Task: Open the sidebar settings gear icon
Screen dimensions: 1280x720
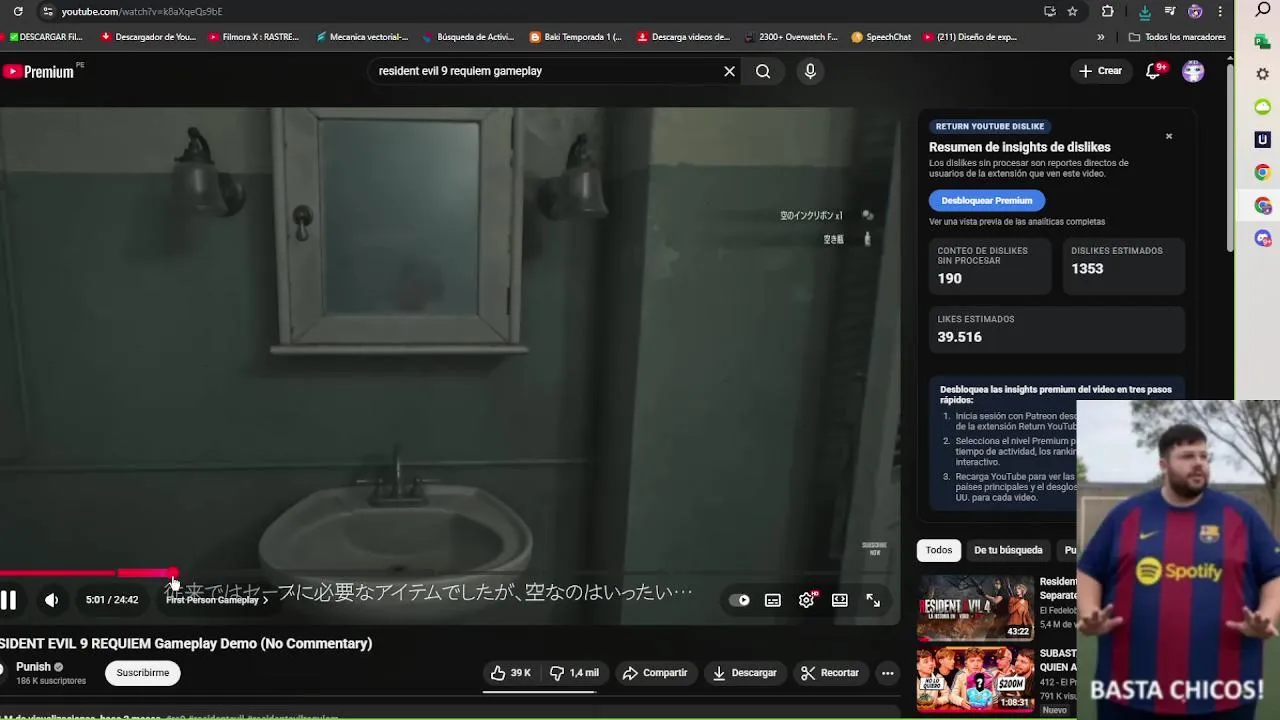Action: pos(1263,74)
